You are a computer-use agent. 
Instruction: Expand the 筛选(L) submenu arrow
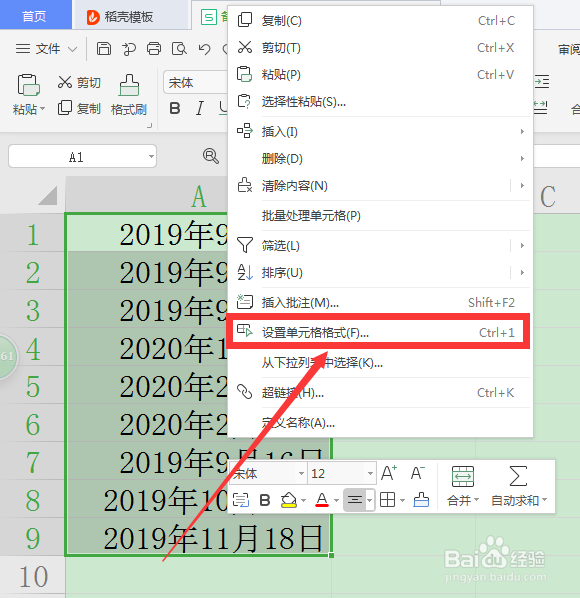click(x=522, y=246)
